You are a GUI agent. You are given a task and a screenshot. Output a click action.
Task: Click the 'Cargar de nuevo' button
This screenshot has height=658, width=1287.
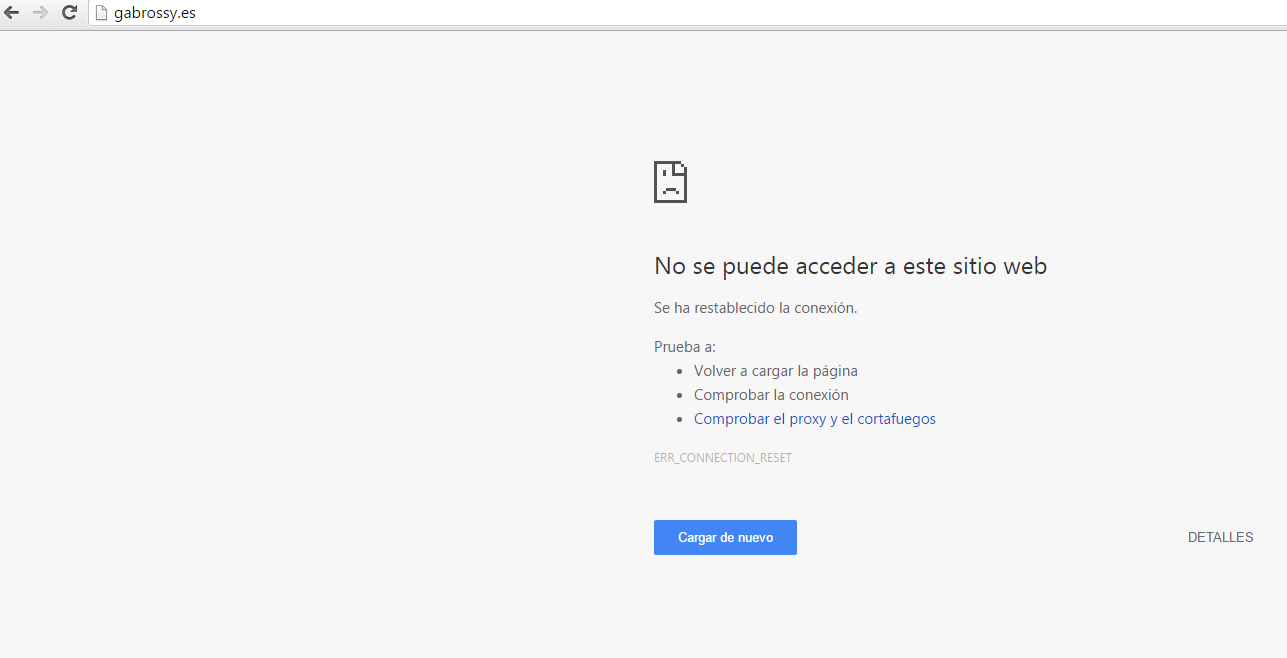click(725, 537)
